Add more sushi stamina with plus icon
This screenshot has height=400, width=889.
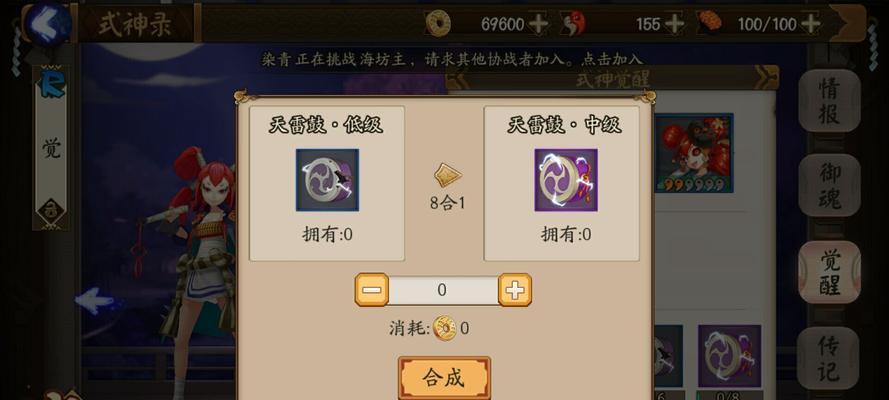[x=811, y=24]
